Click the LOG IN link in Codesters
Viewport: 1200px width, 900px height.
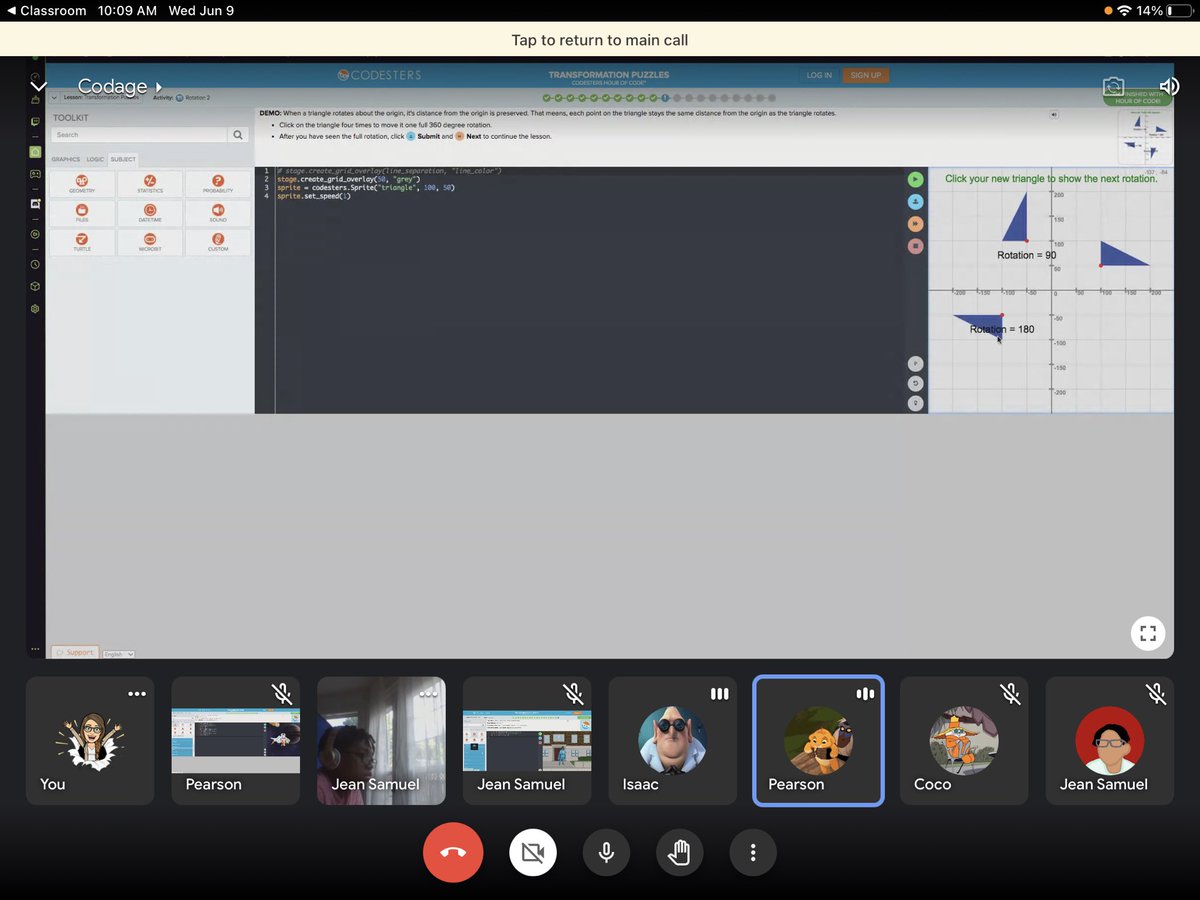819,75
